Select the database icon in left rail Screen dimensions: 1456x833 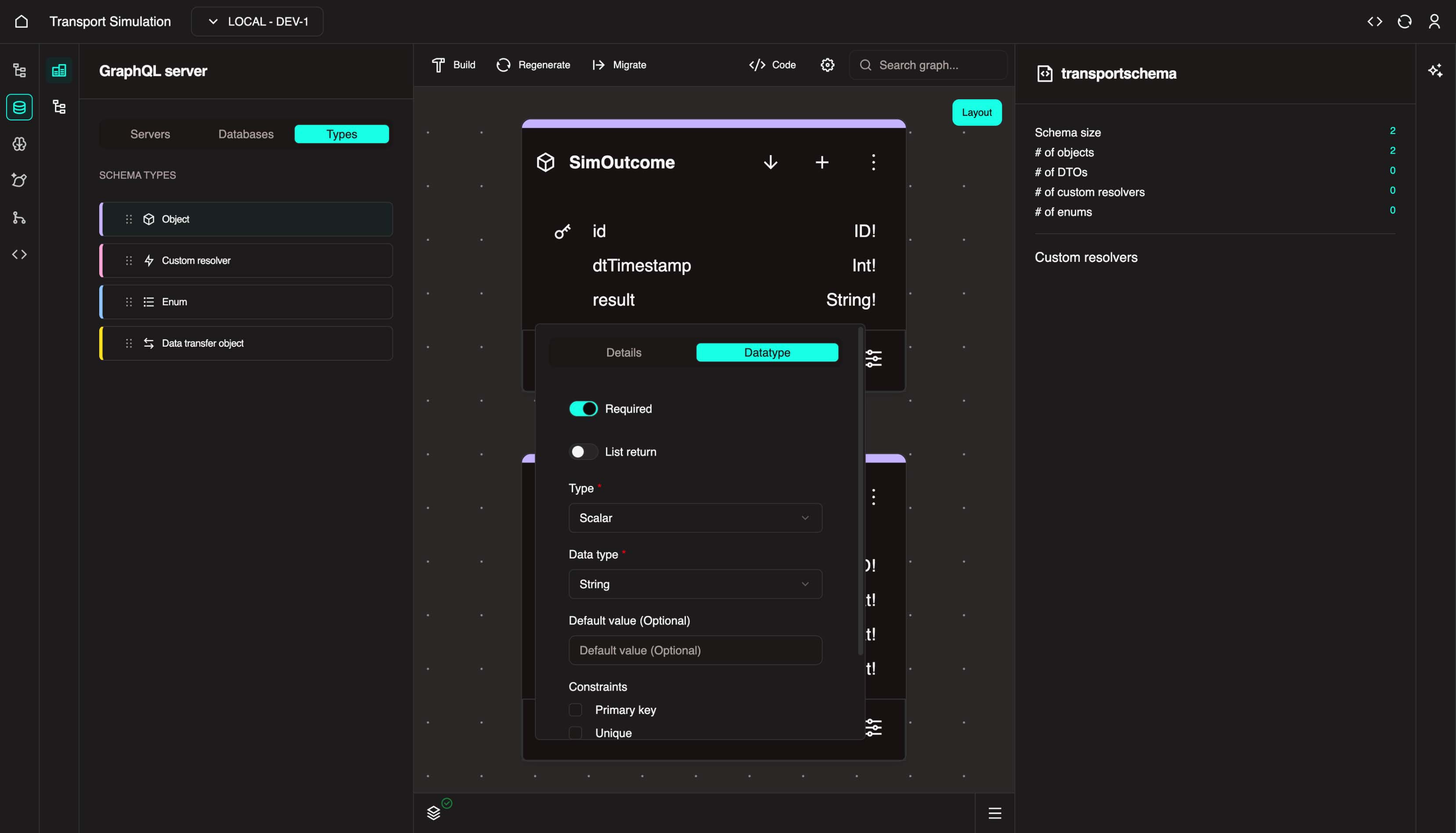[x=19, y=107]
